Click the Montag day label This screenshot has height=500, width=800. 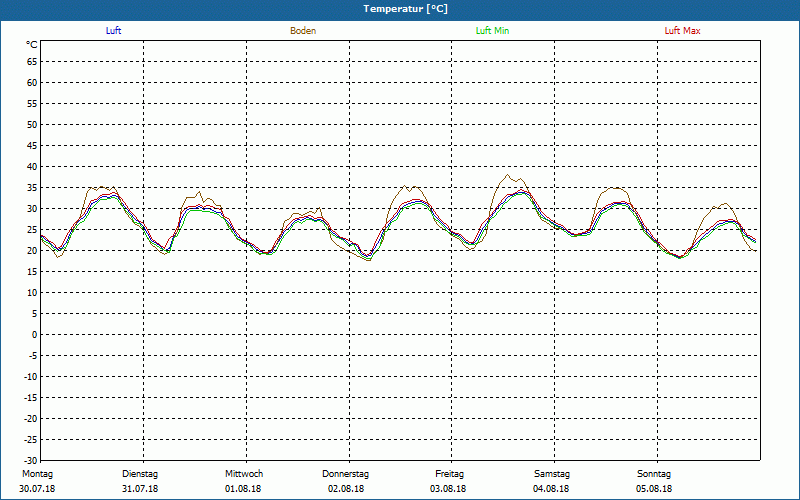pyautogui.click(x=37, y=474)
